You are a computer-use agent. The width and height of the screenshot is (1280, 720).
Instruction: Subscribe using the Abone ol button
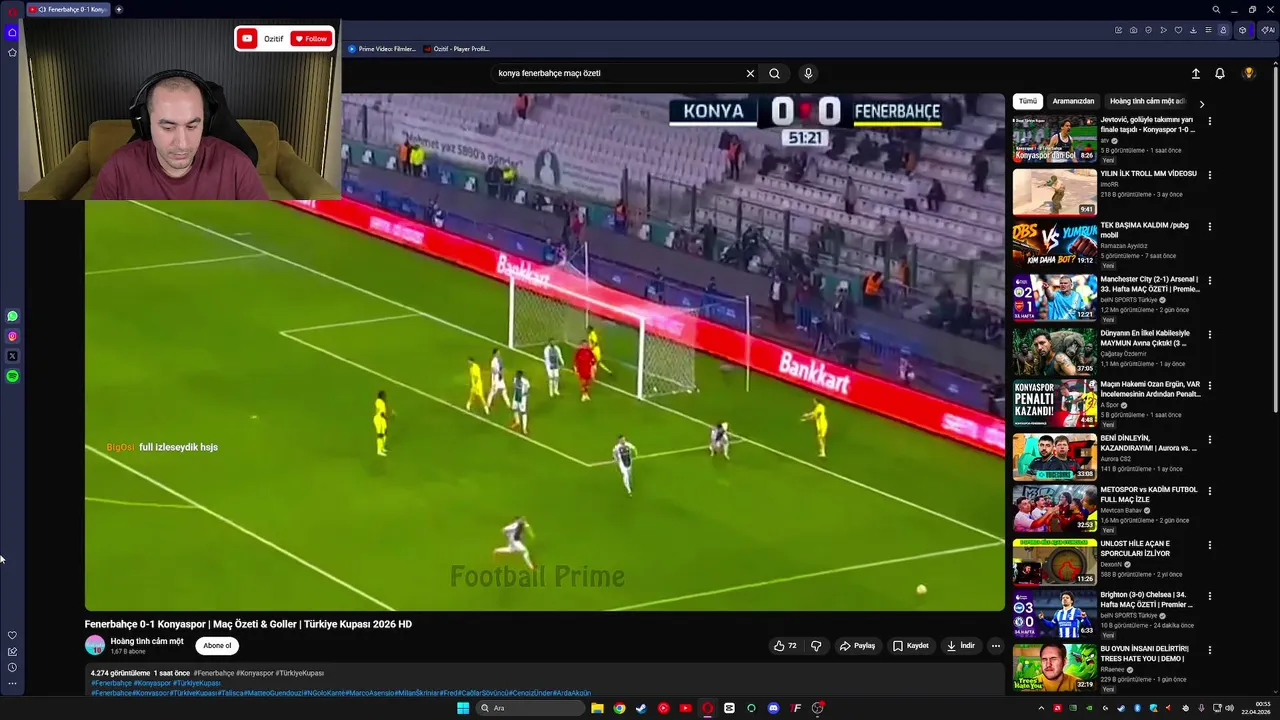(x=217, y=646)
